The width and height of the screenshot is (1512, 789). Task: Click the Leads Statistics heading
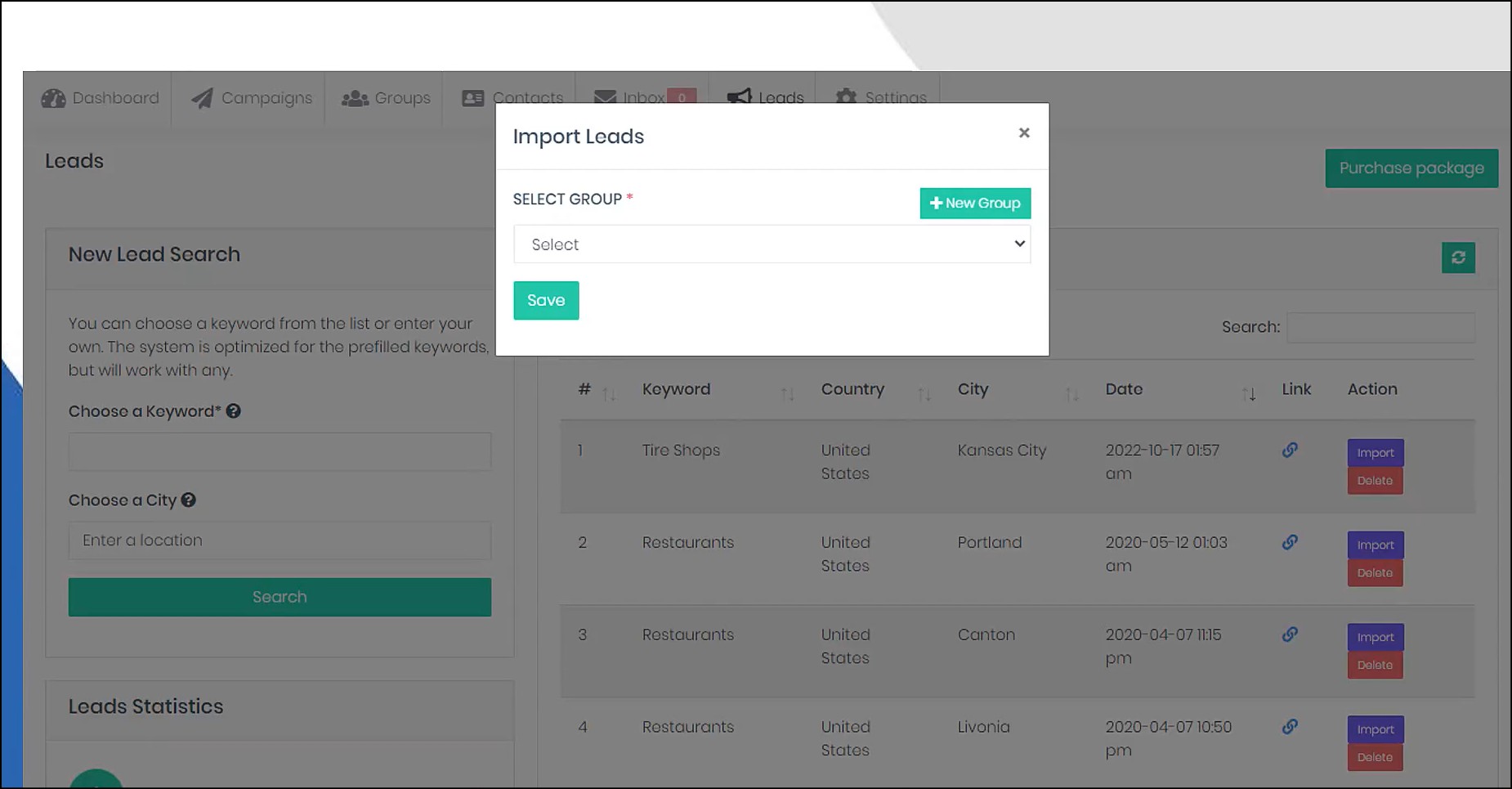tap(145, 706)
